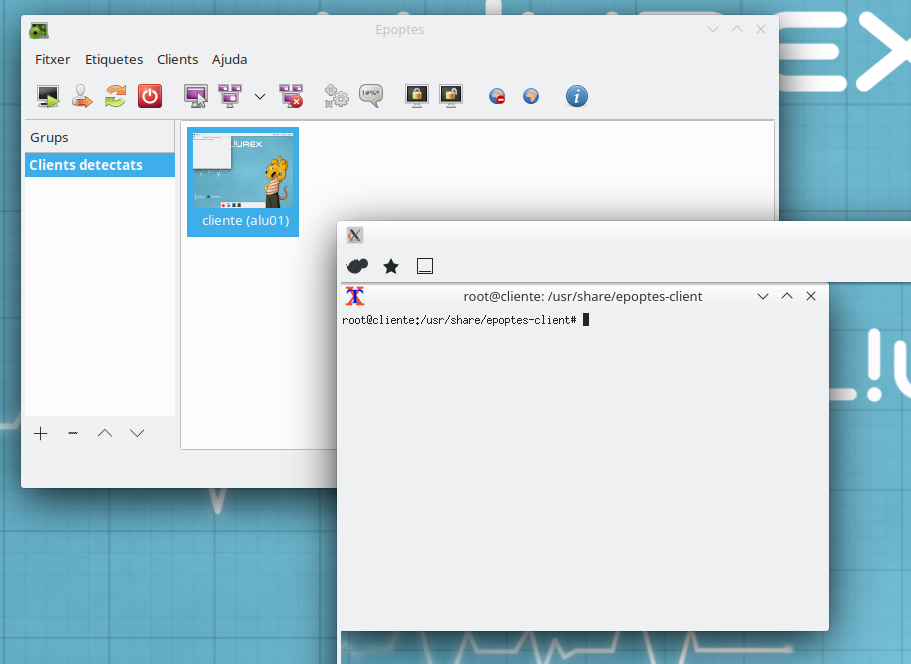Click the broadcast screen icon
Image resolution: width=911 pixels, height=664 pixels.
(x=230, y=96)
